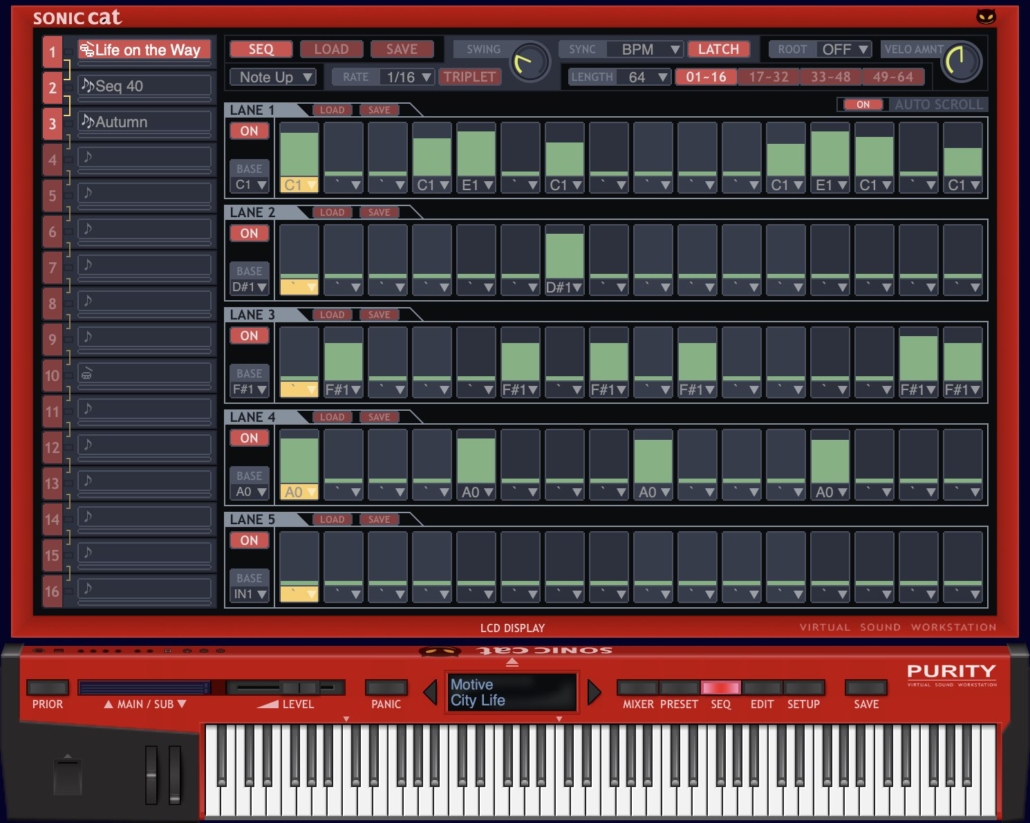Image resolution: width=1030 pixels, height=823 pixels.
Task: Click the SAVE button in the top toolbar
Action: [402, 48]
